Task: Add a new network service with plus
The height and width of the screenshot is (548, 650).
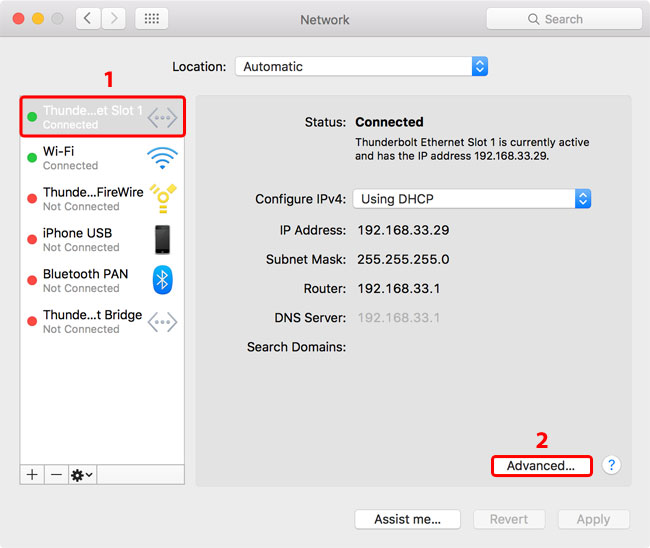Action: (32, 474)
